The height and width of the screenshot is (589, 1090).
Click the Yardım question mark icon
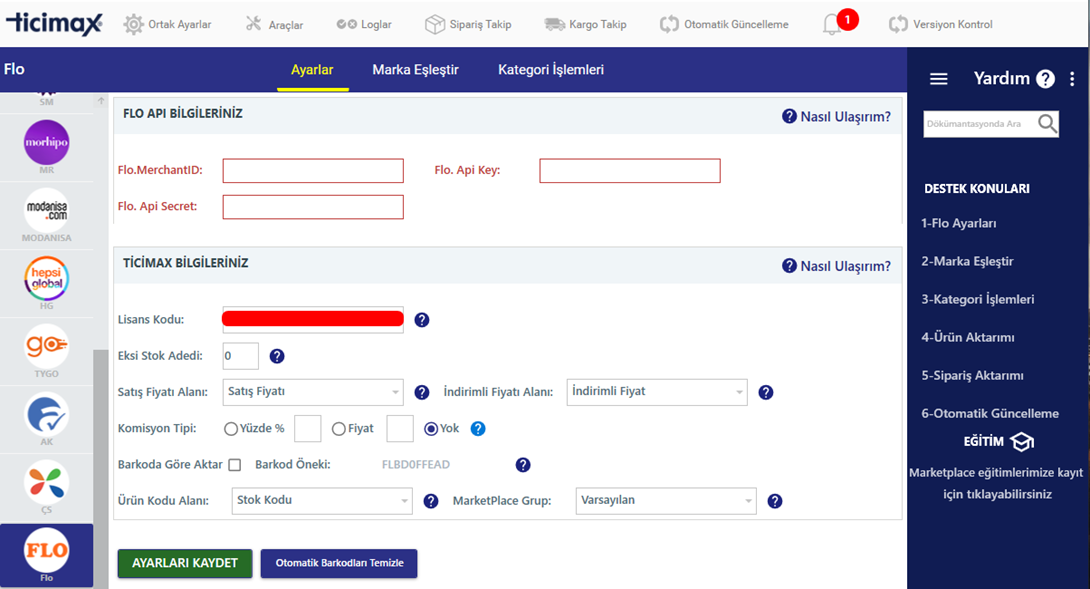point(1045,79)
